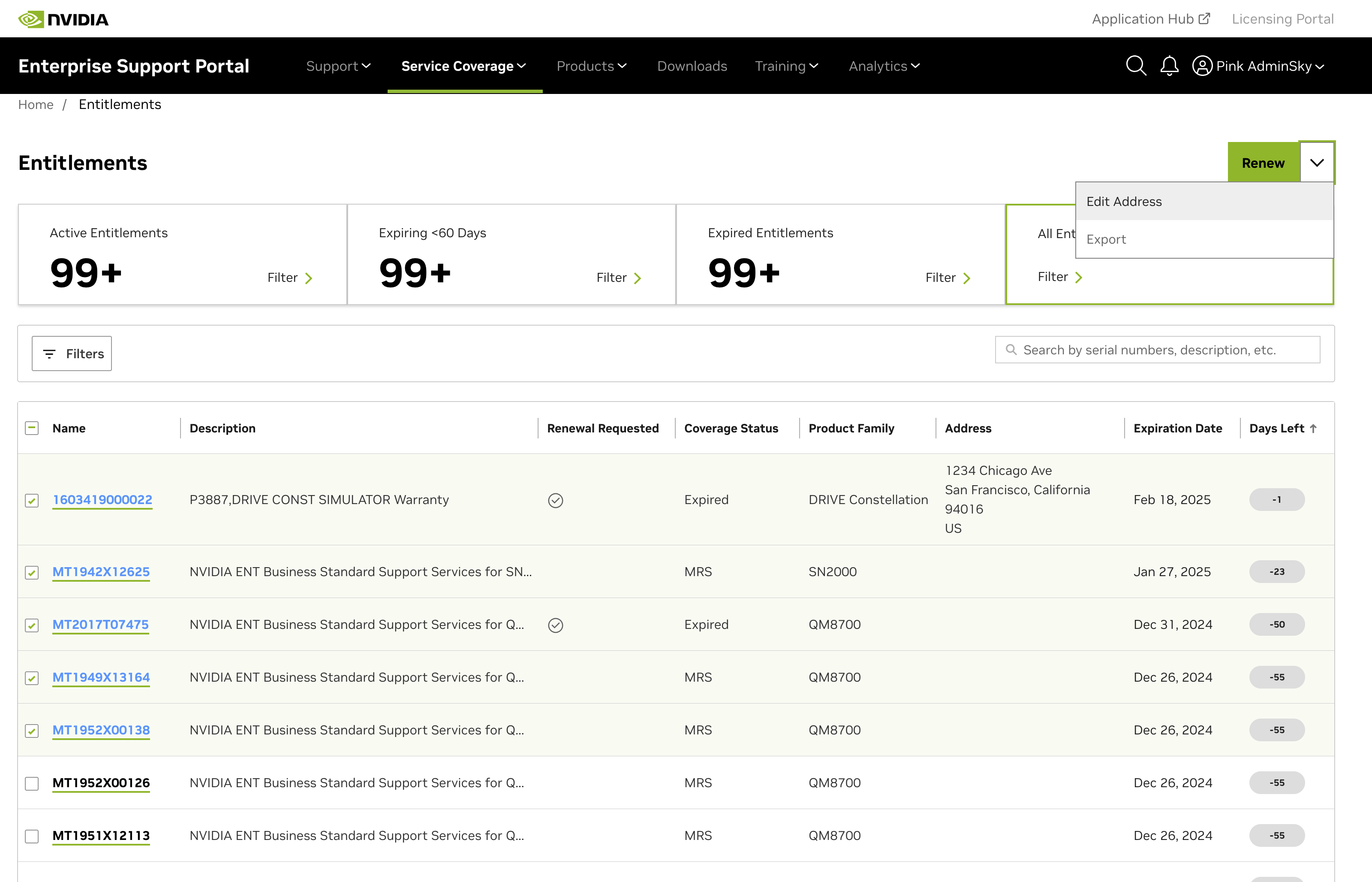Uncheck row MT1952X00138 checkbox
Screen dimensions: 1372x882
[x=32, y=731]
